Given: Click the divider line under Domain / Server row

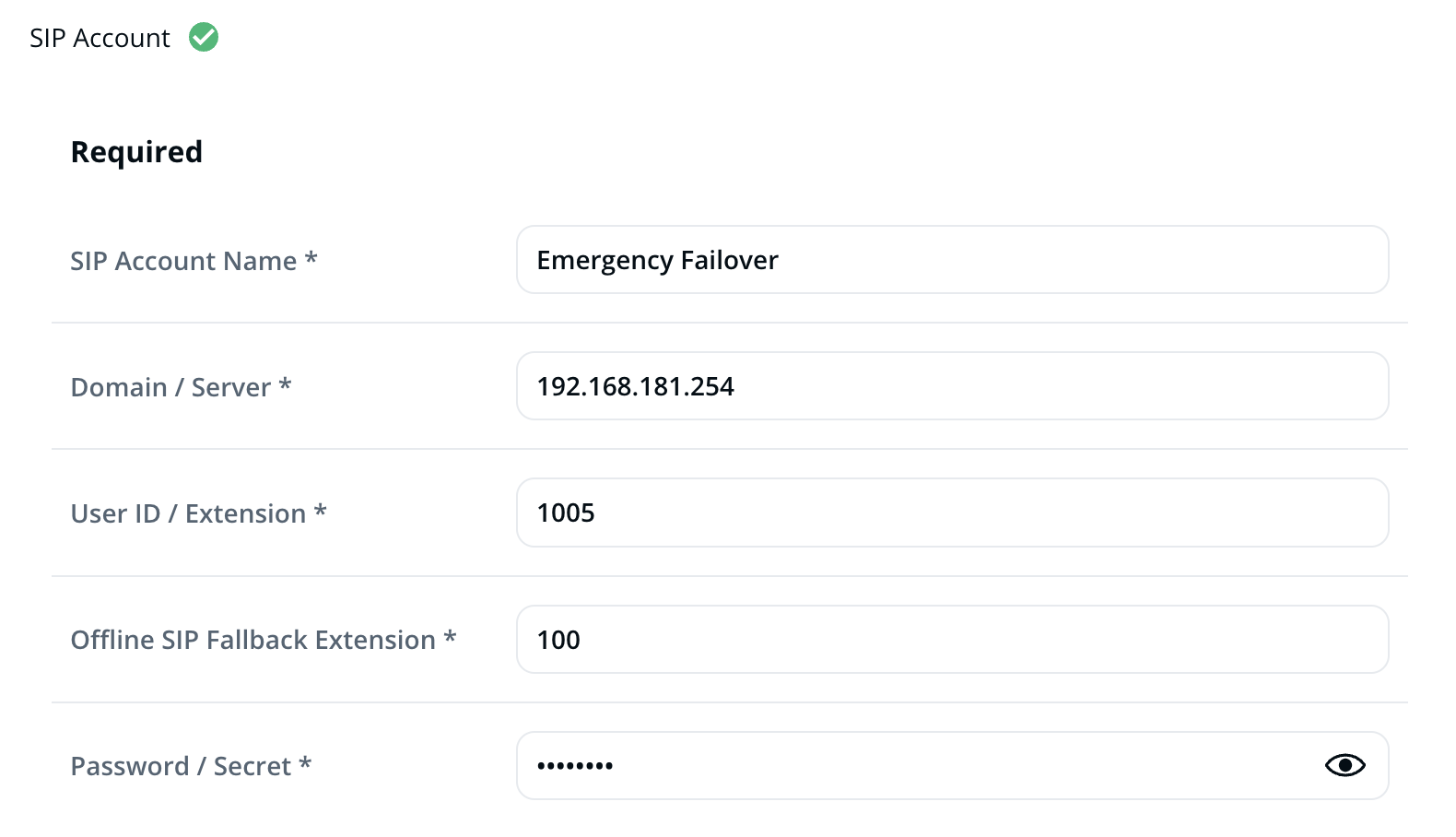Looking at the screenshot, I should [x=729, y=449].
